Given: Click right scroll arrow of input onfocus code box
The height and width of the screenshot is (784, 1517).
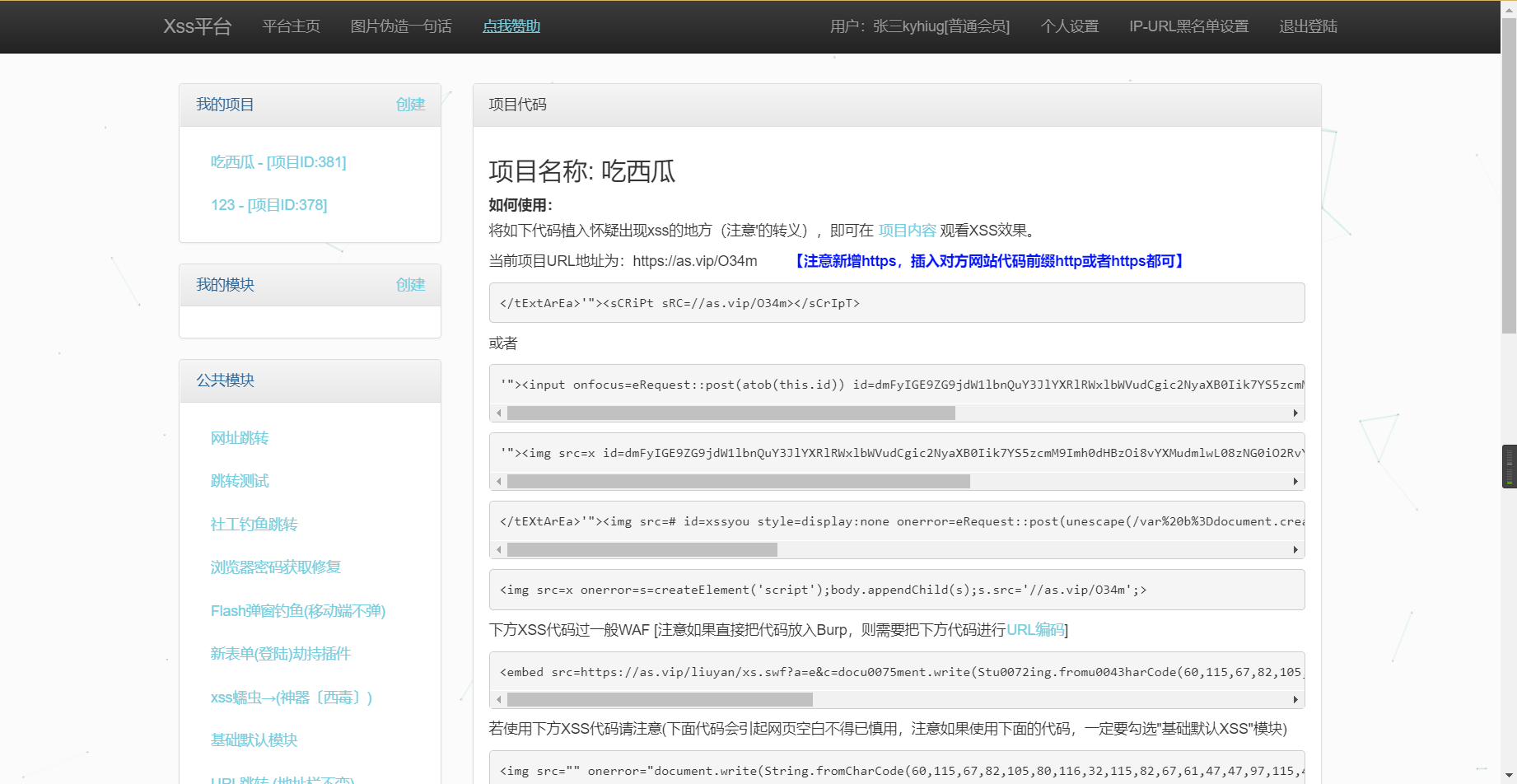Looking at the screenshot, I should click(x=1295, y=413).
